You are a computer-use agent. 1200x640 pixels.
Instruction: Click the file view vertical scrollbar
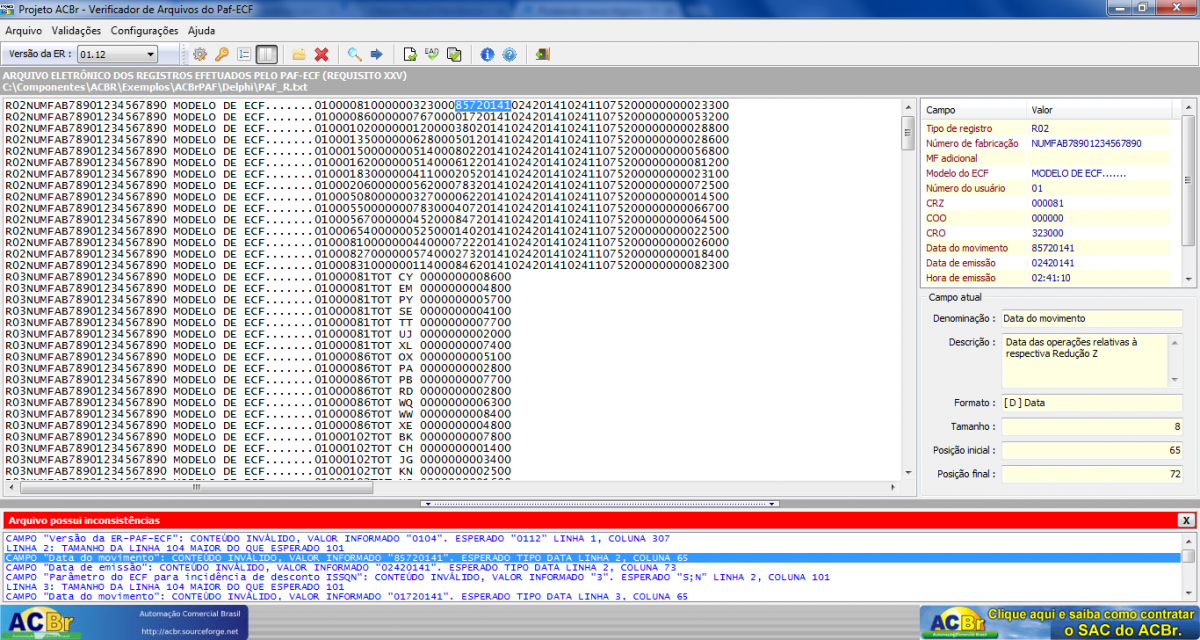[907, 289]
